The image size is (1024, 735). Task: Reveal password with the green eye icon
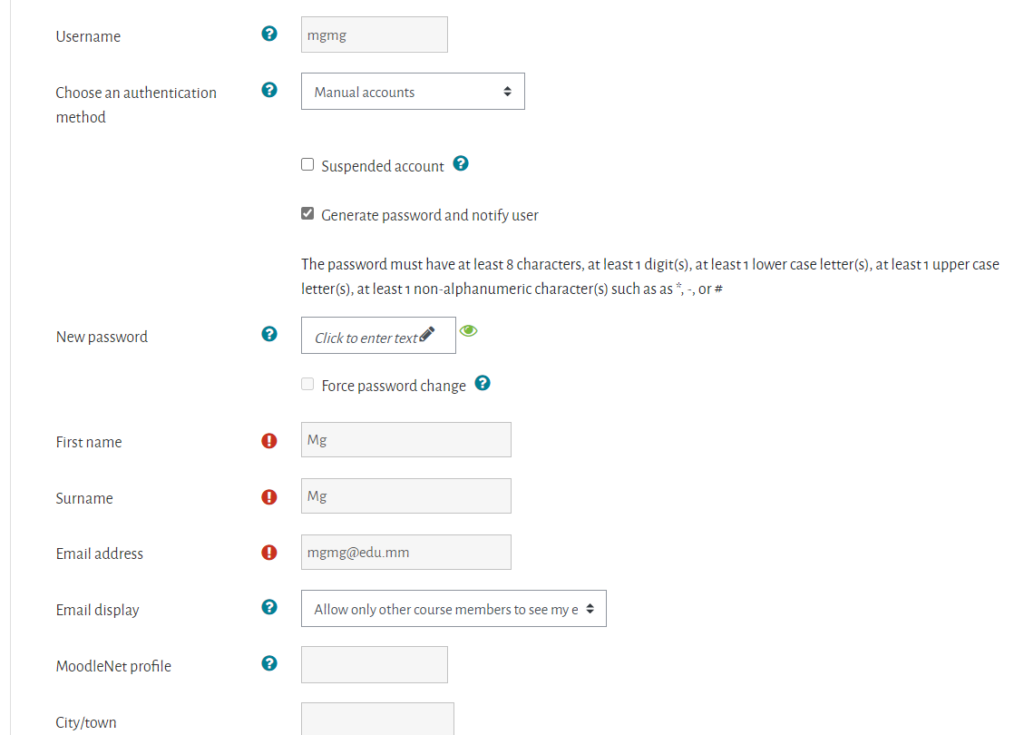pyautogui.click(x=468, y=331)
